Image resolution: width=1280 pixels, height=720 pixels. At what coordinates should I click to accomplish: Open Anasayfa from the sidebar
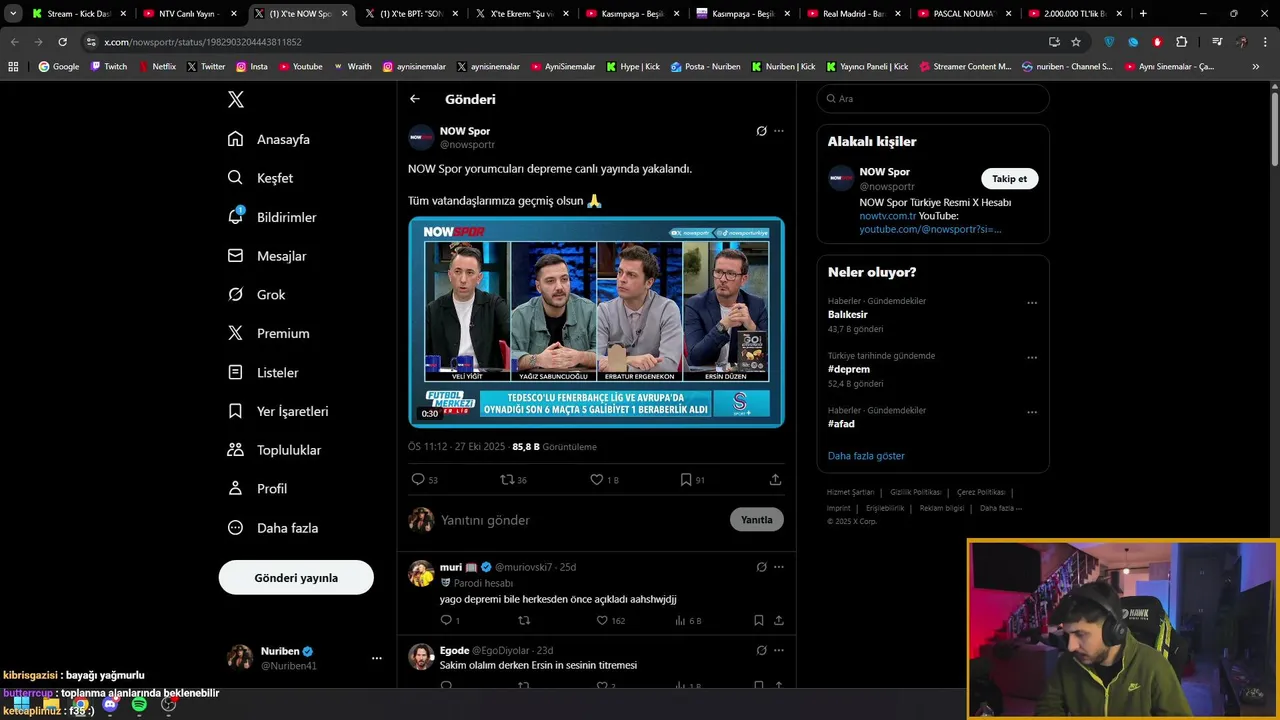point(268,139)
